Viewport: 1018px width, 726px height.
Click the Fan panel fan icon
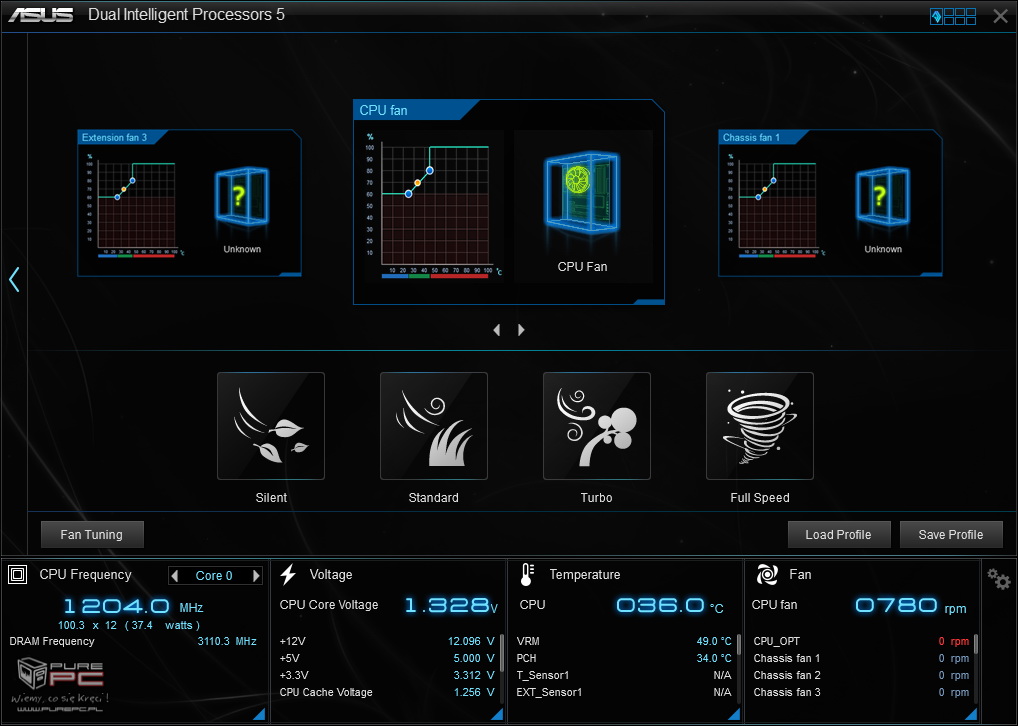coord(767,574)
